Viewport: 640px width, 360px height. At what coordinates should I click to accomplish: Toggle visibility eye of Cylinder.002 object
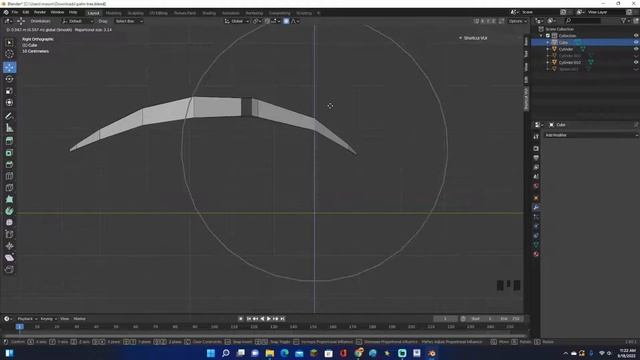[x=636, y=62]
